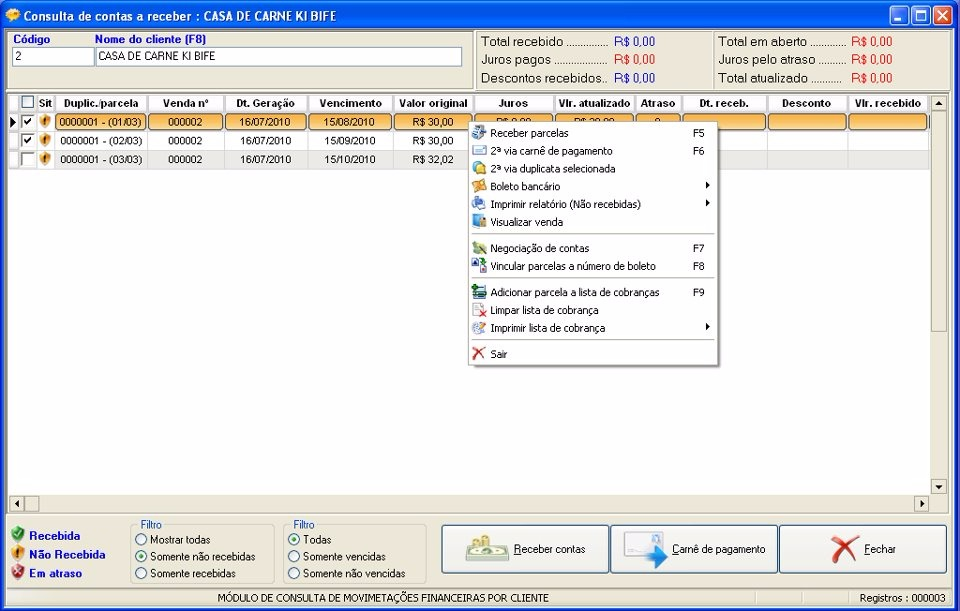Click the Valor original column header
Screen dimensions: 960x611
[x=433, y=103]
